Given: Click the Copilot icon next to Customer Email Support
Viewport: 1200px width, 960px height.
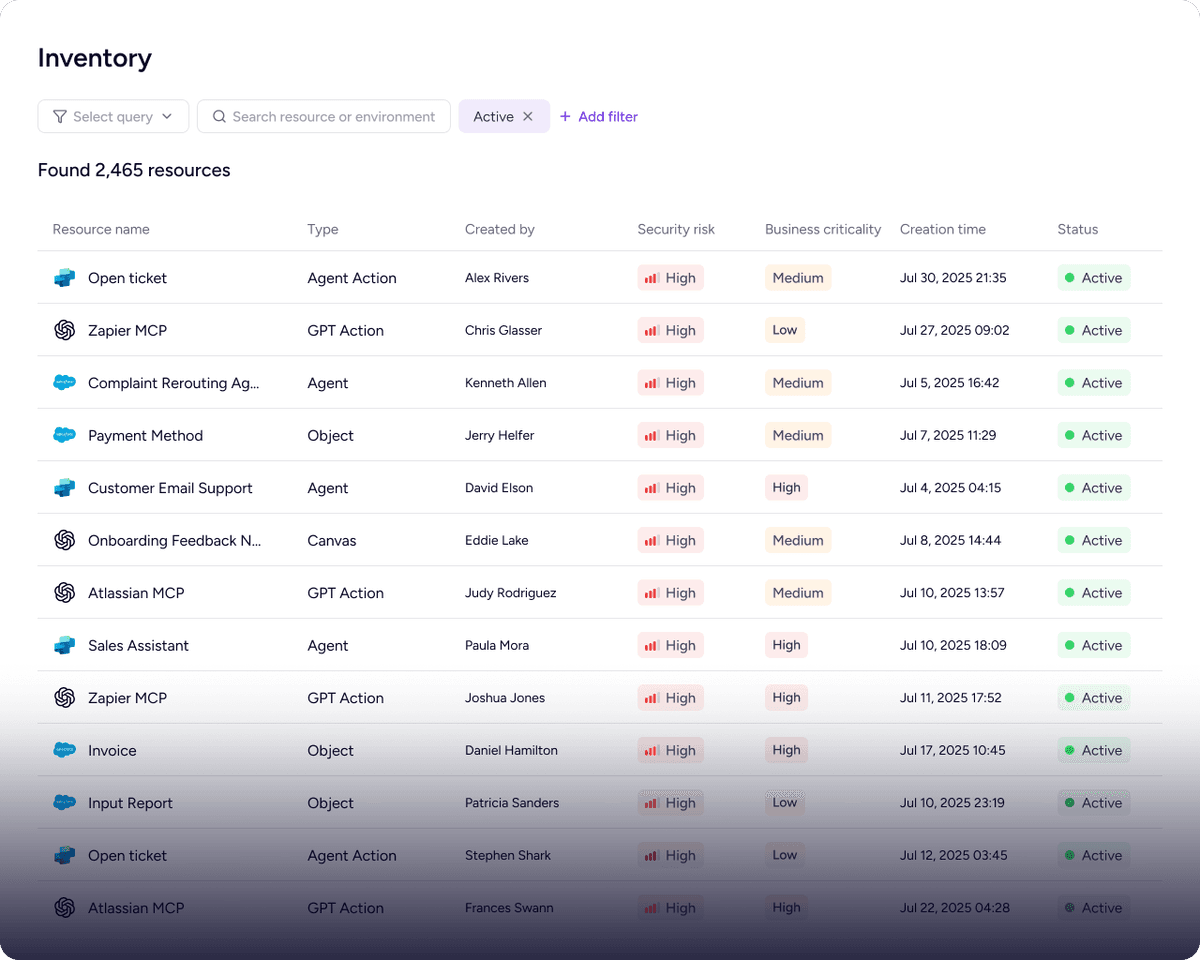Looking at the screenshot, I should [x=65, y=488].
